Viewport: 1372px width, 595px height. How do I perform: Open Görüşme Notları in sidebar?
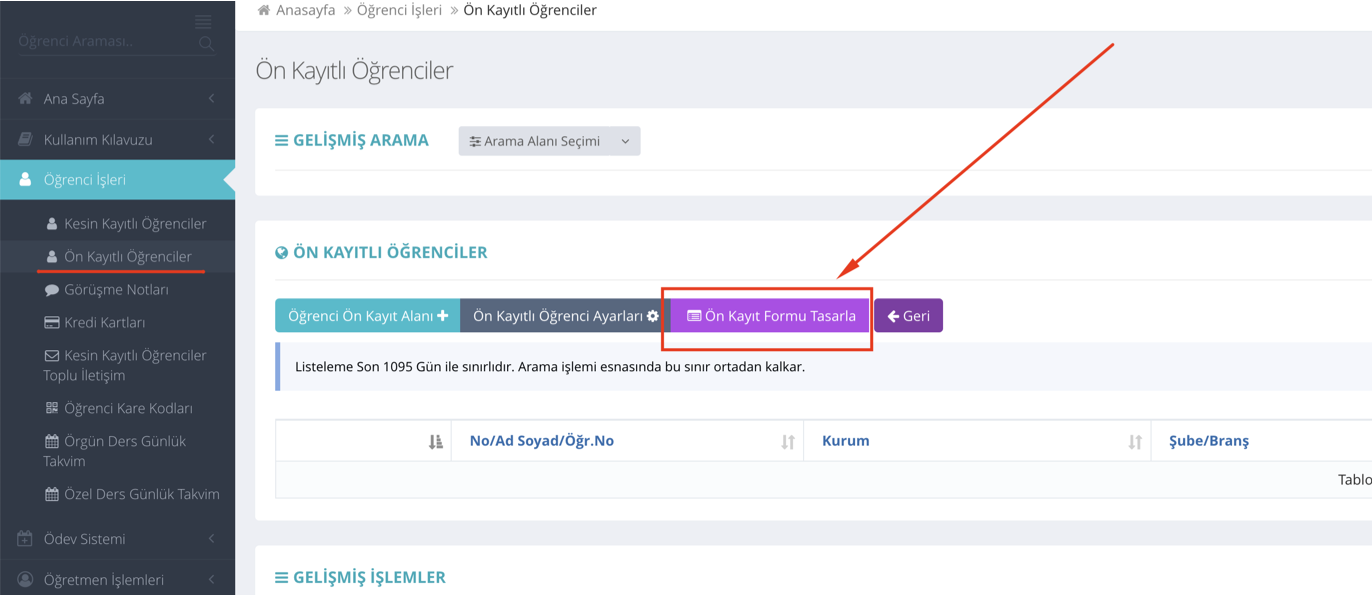[x=116, y=289]
